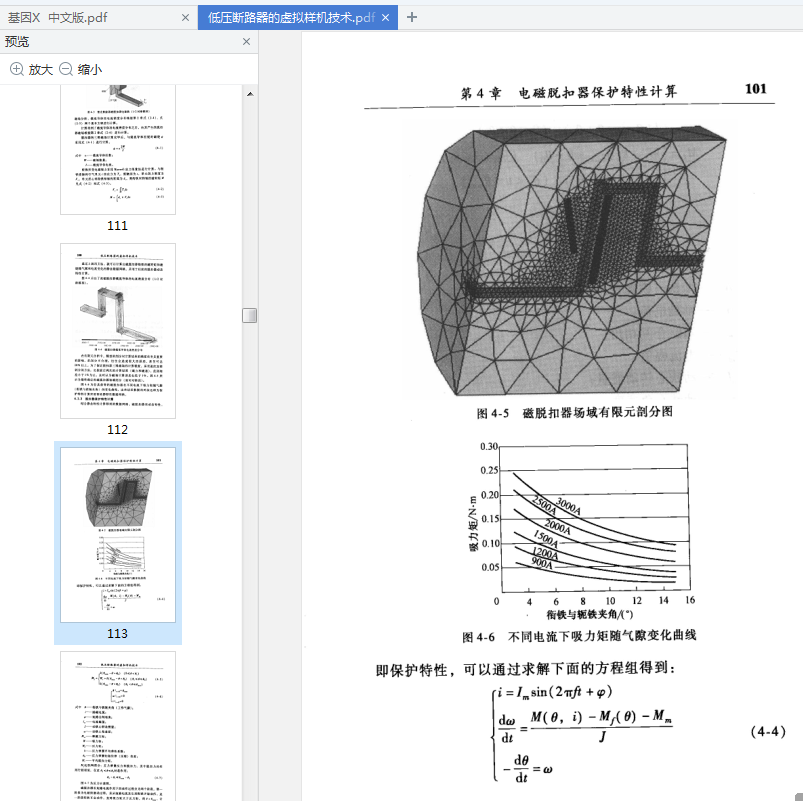This screenshot has height=801, width=803.
Task: Click the 1200A curve label
Action: 545,553
